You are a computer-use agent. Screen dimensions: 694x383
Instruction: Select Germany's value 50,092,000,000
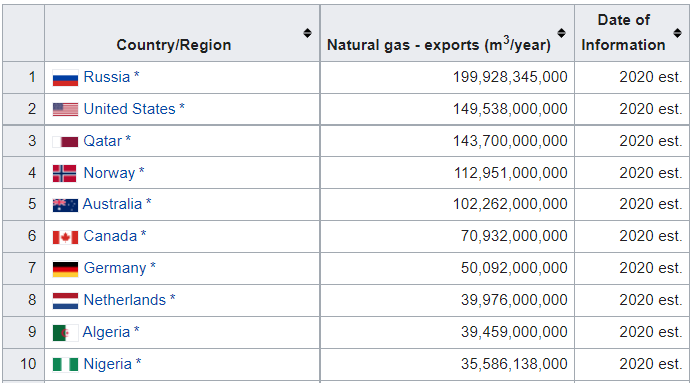(x=514, y=268)
